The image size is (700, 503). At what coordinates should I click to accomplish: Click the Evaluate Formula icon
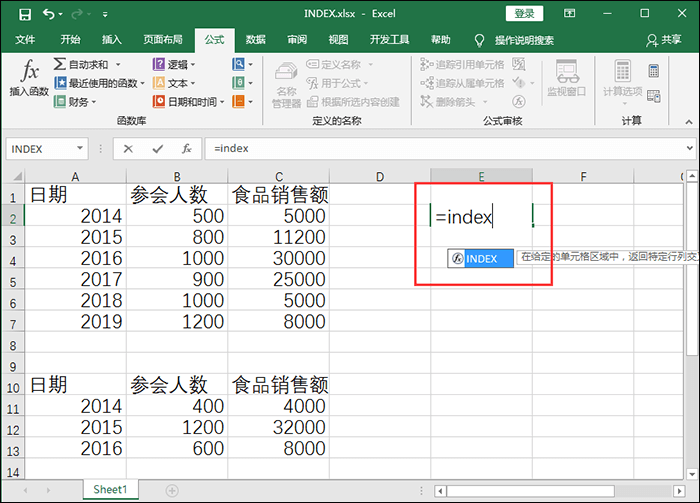pos(519,102)
